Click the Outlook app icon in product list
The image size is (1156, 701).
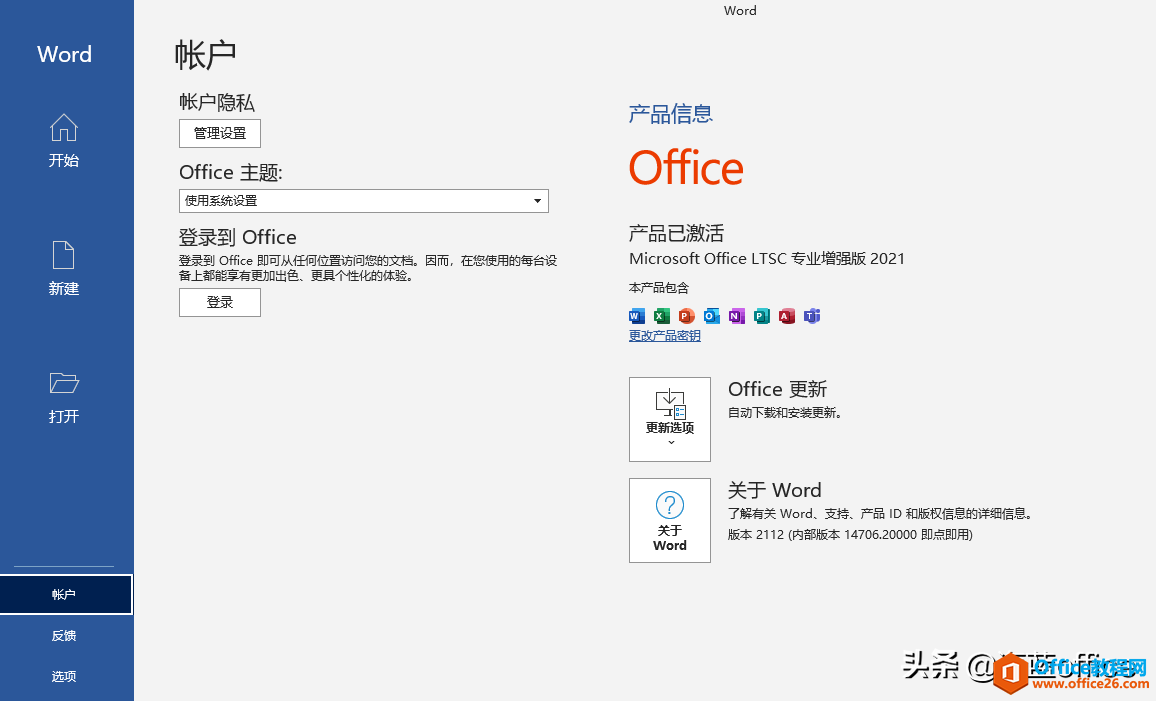[x=711, y=316]
